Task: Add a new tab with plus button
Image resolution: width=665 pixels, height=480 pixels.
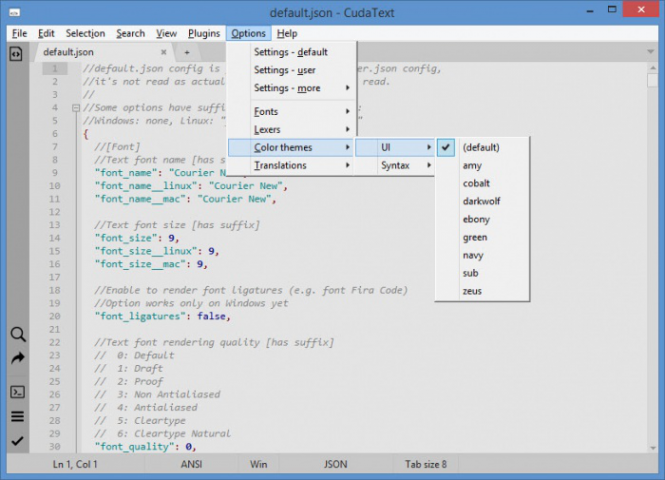Action: [x=187, y=53]
